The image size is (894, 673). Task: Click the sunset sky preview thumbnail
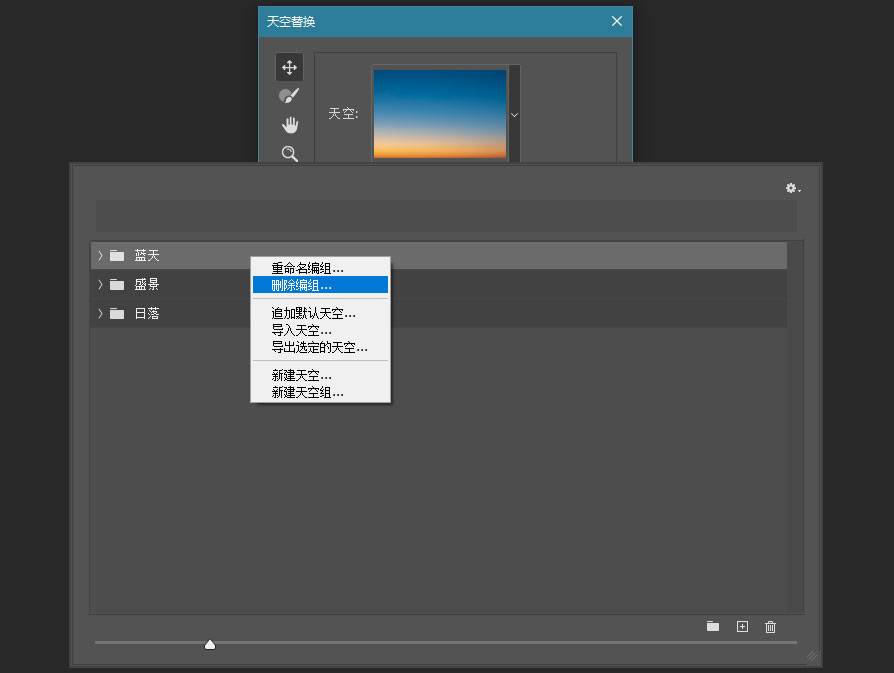click(442, 112)
